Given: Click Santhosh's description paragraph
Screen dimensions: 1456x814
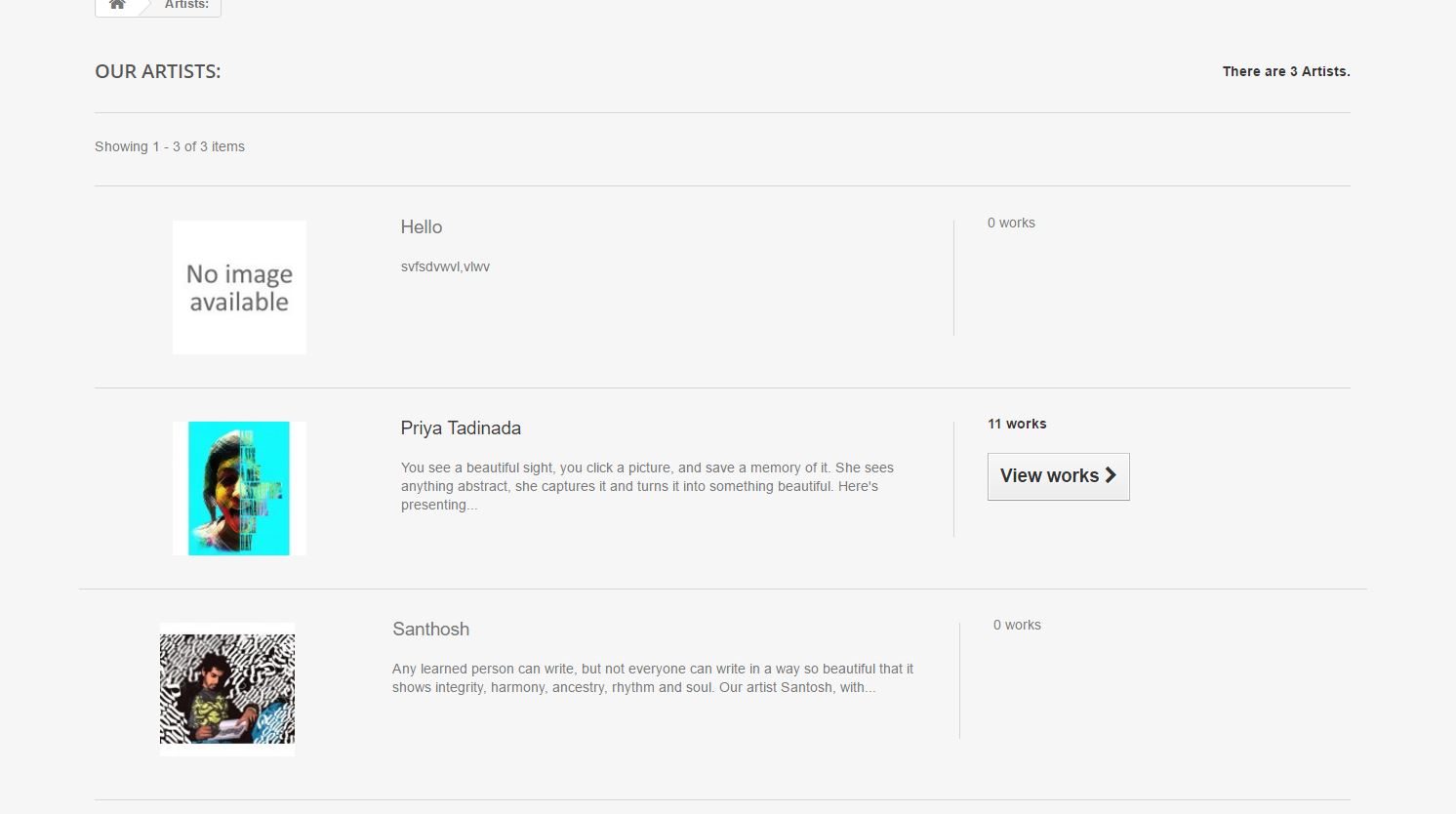Looking at the screenshot, I should tap(652, 678).
